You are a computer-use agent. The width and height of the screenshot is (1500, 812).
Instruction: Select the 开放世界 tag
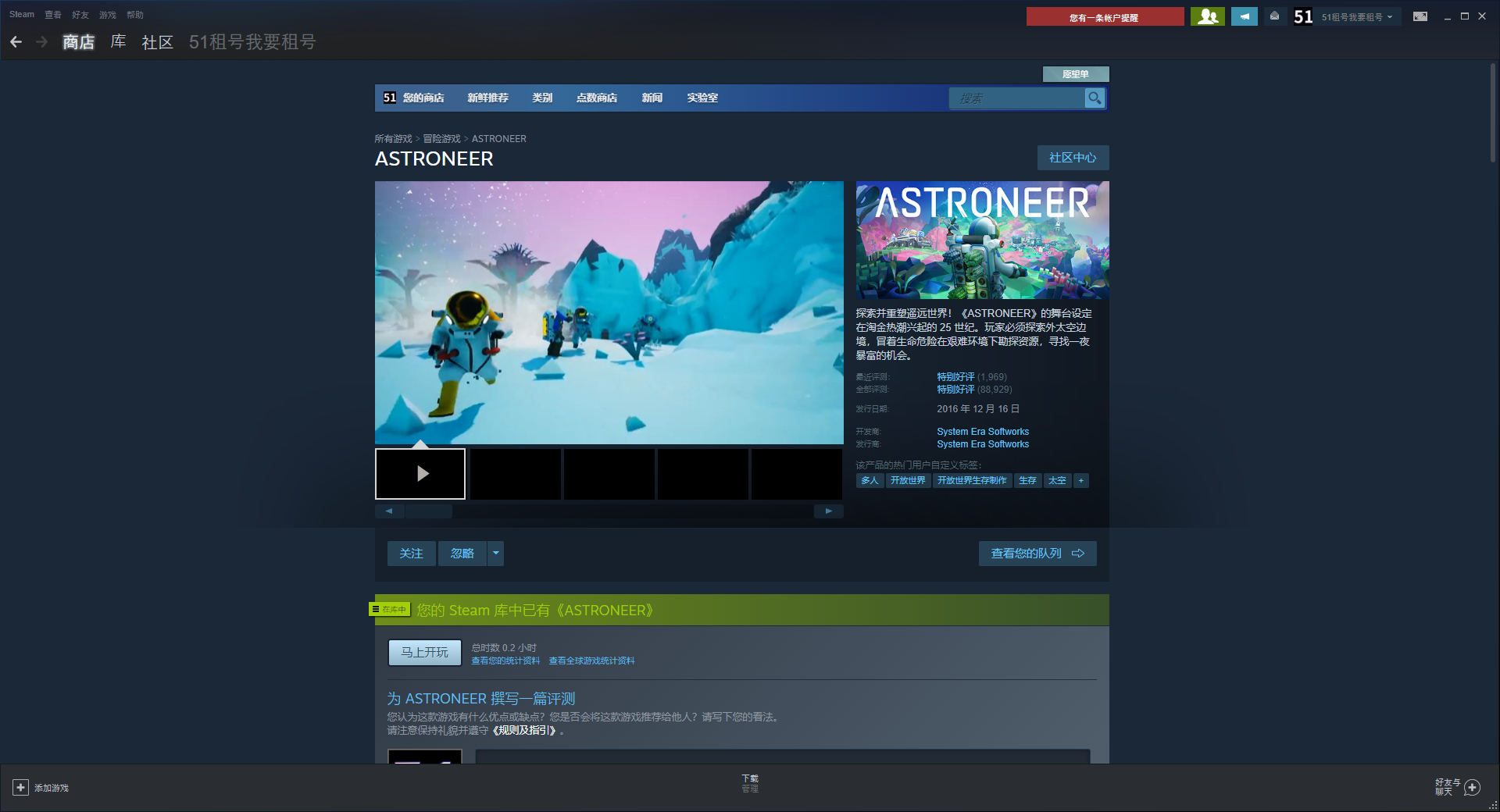[x=908, y=481]
